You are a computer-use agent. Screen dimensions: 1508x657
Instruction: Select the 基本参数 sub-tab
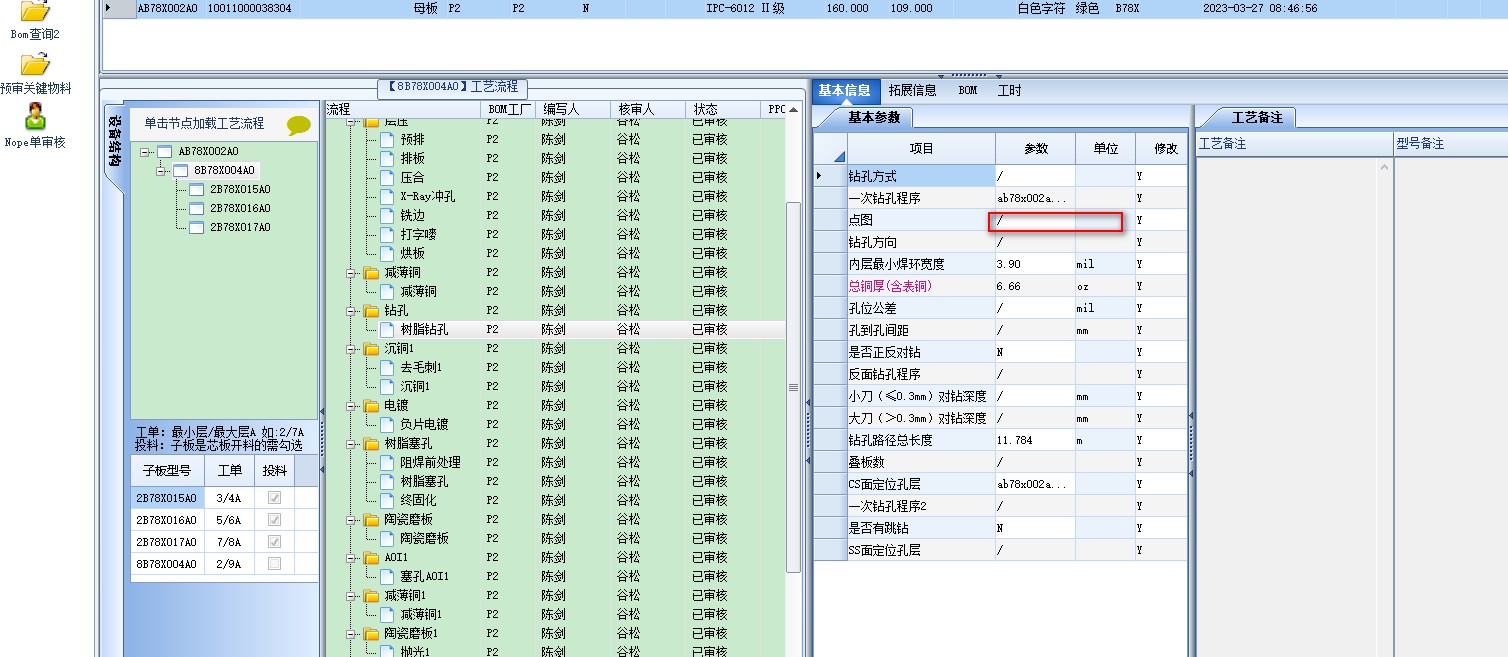(873, 117)
